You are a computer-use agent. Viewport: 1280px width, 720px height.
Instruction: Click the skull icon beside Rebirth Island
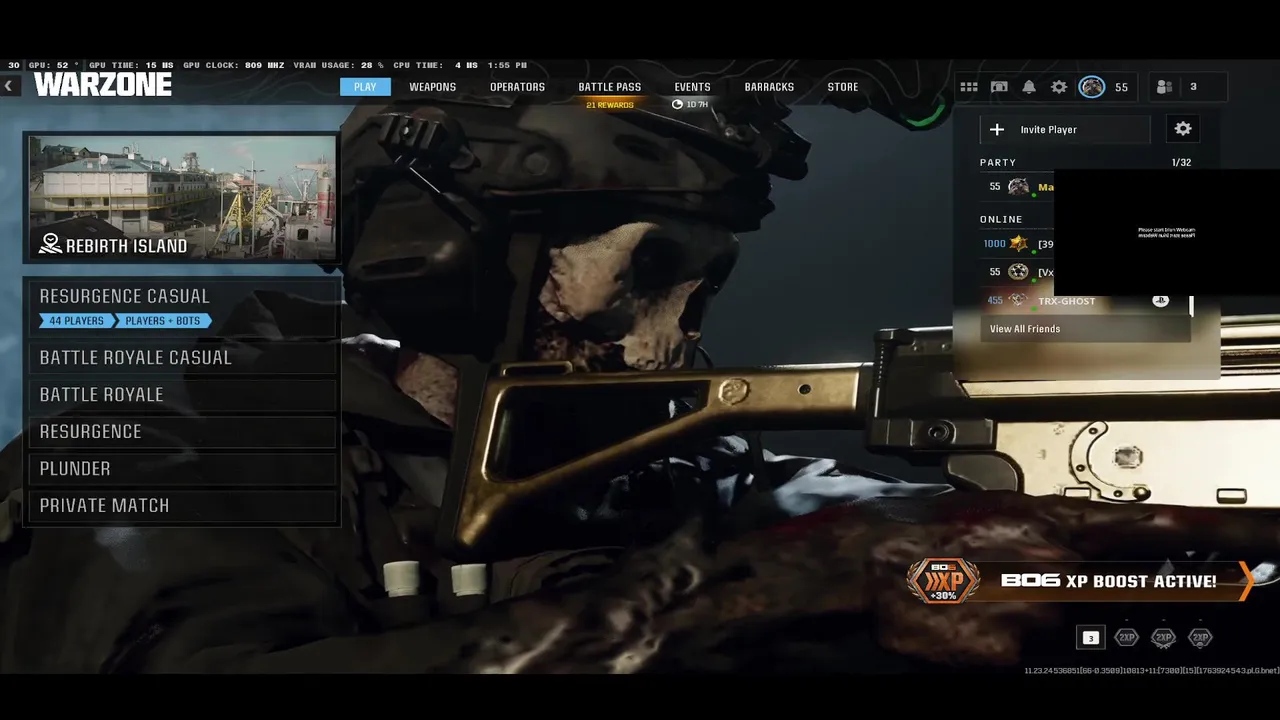(50, 244)
